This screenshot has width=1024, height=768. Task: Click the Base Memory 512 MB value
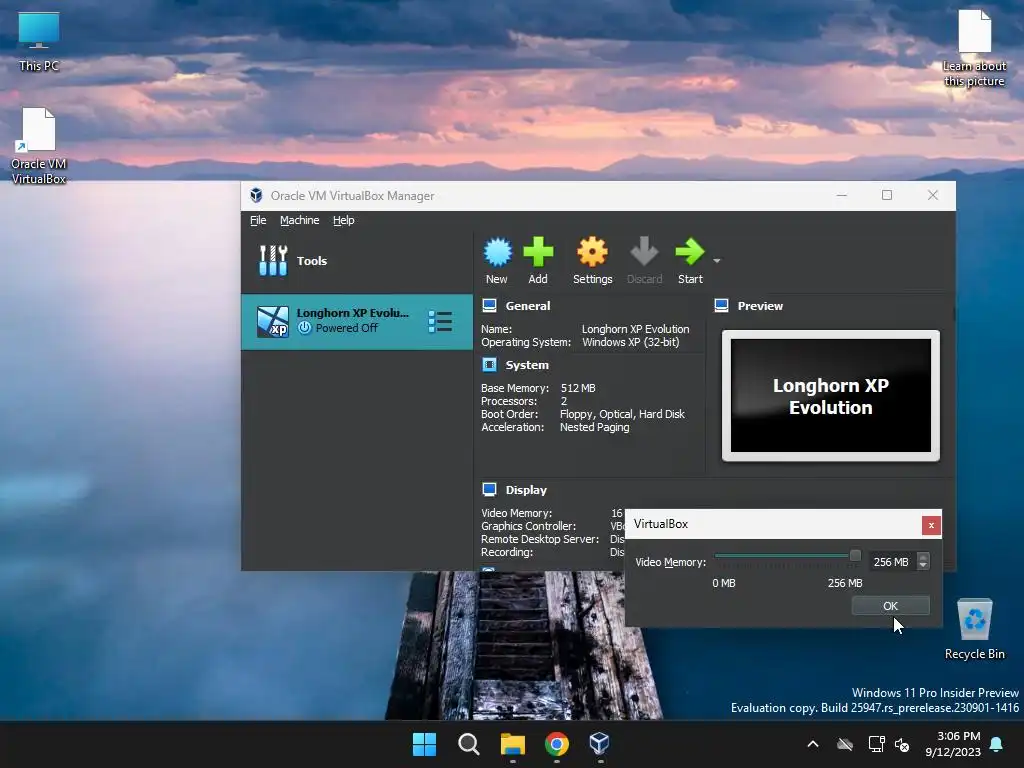pyautogui.click(x=578, y=388)
